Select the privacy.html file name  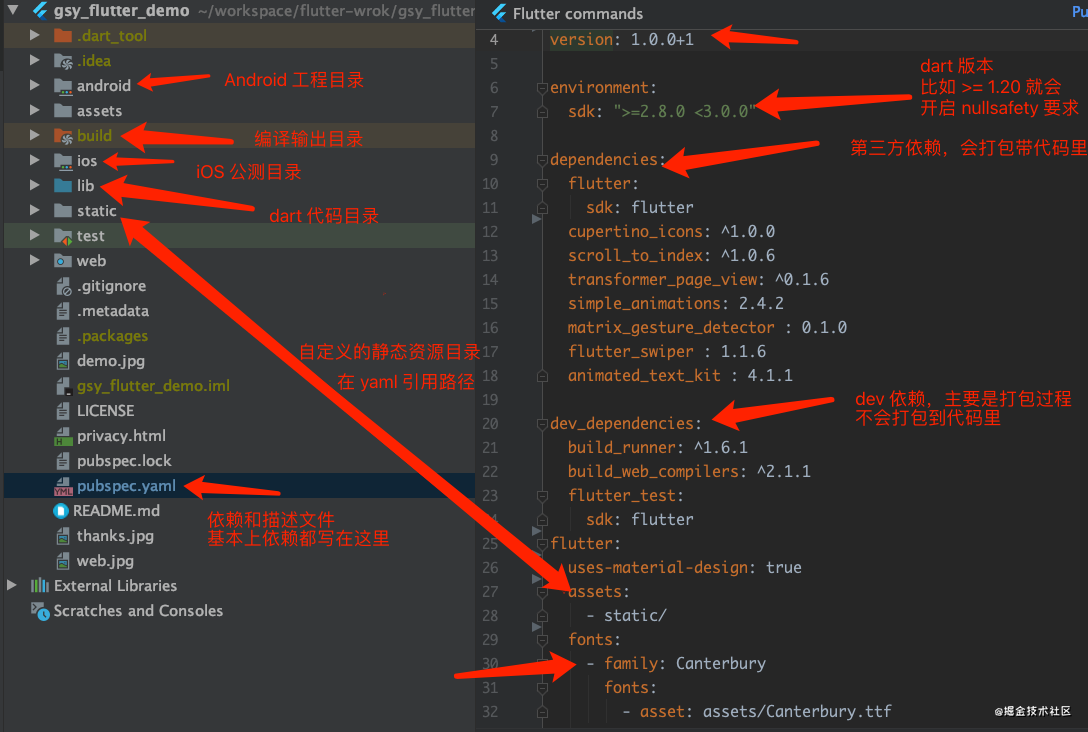click(121, 436)
